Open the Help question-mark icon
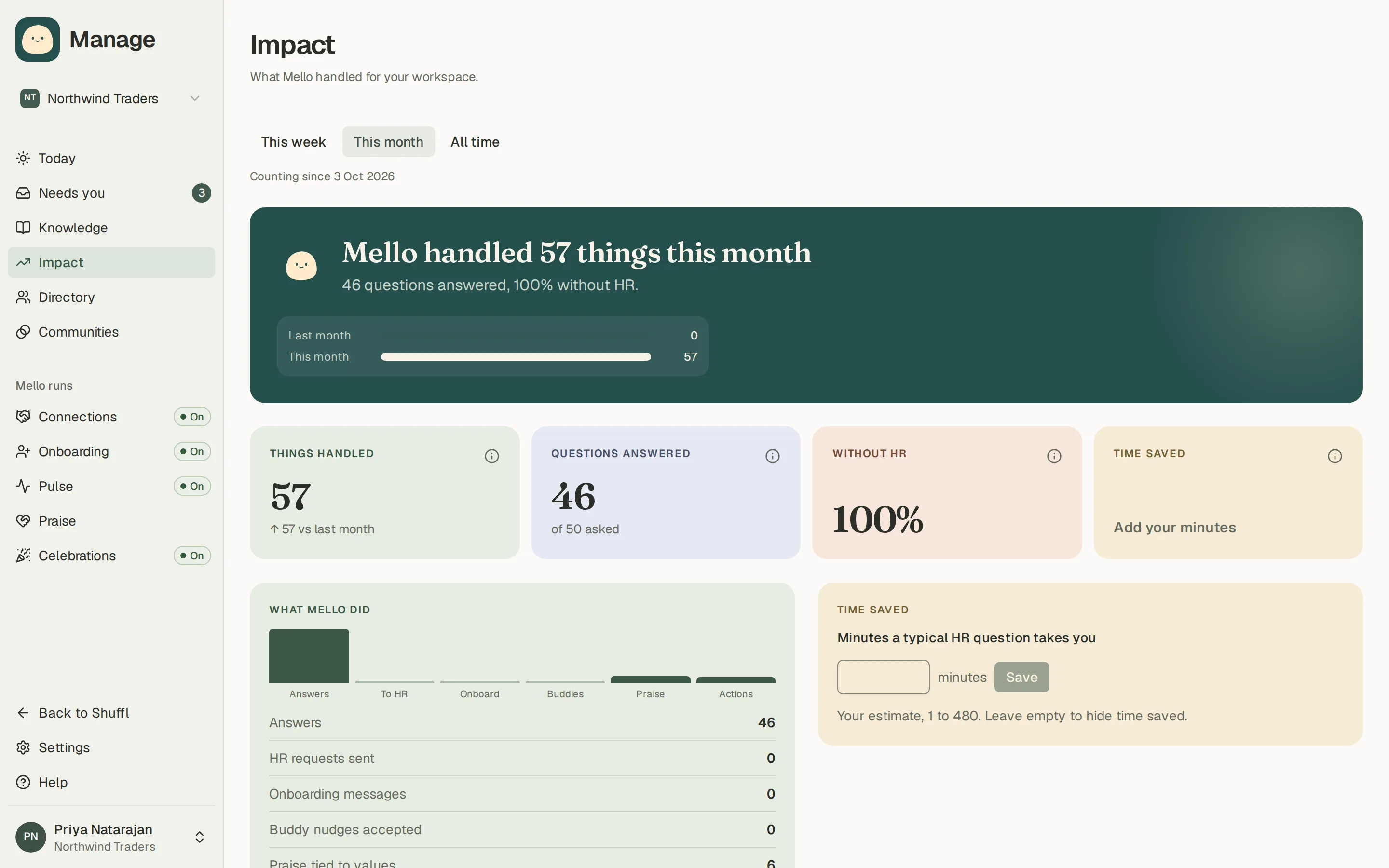 tap(23, 783)
